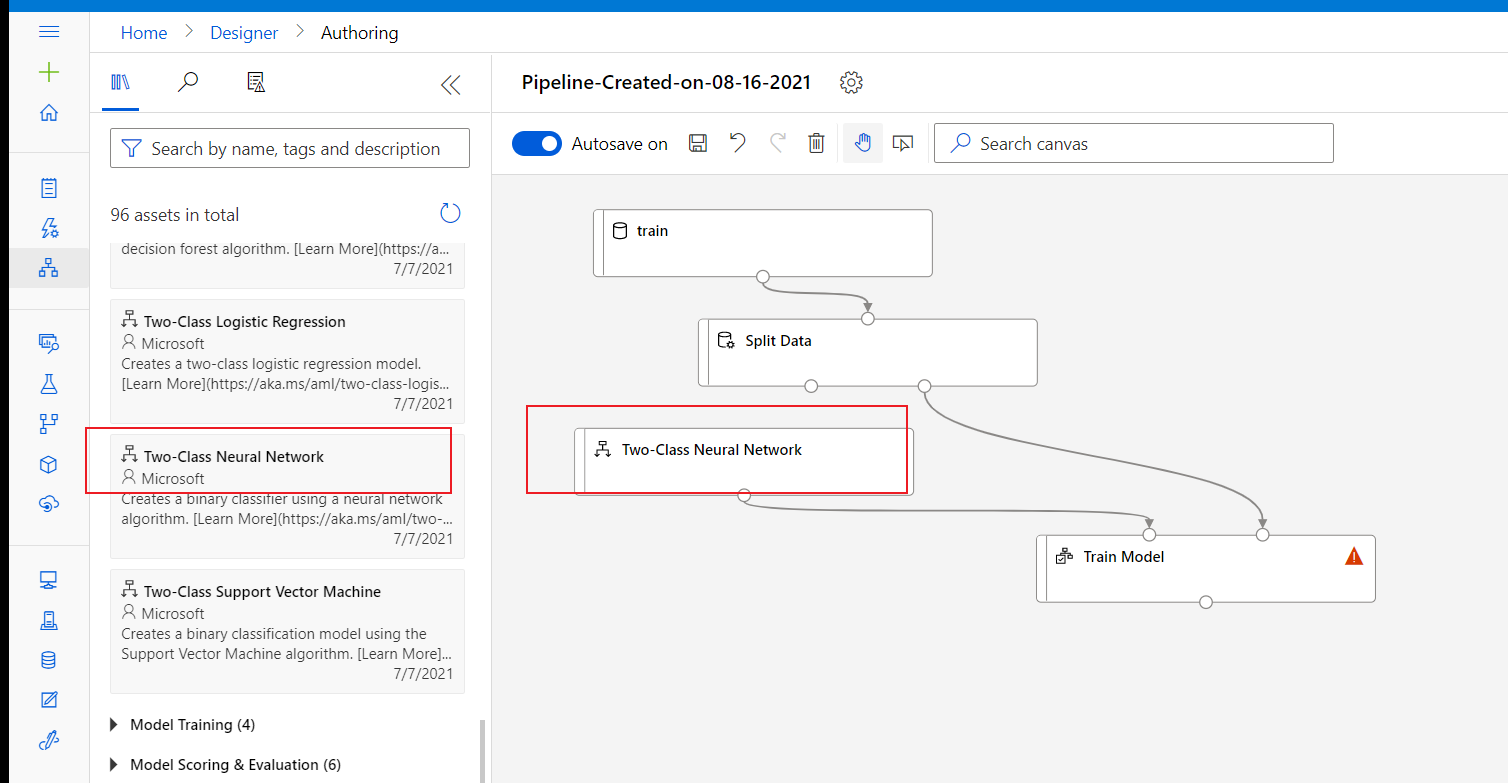Switch to the magnifier search tab
The image size is (1508, 783).
[x=187, y=83]
